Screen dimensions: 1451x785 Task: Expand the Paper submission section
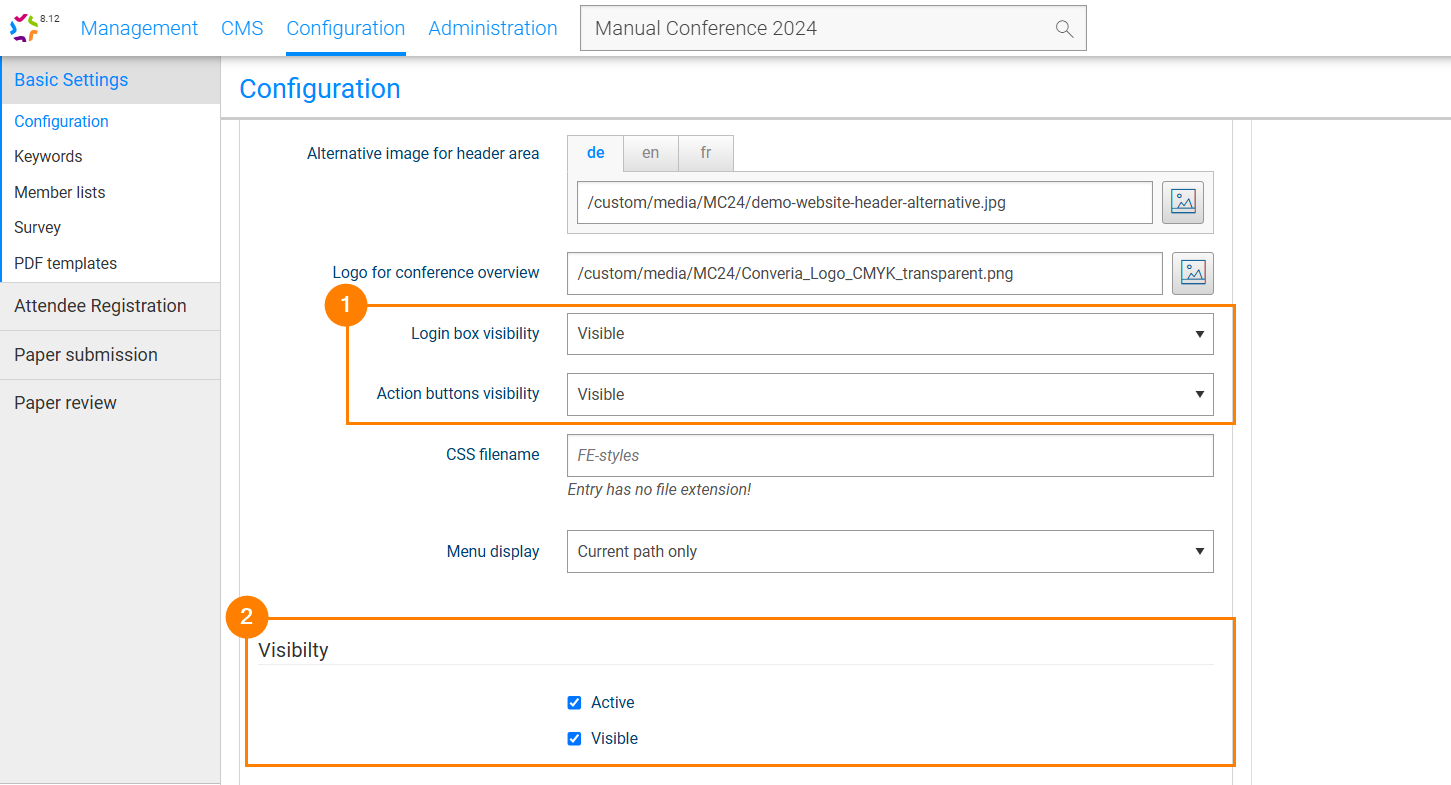point(86,355)
